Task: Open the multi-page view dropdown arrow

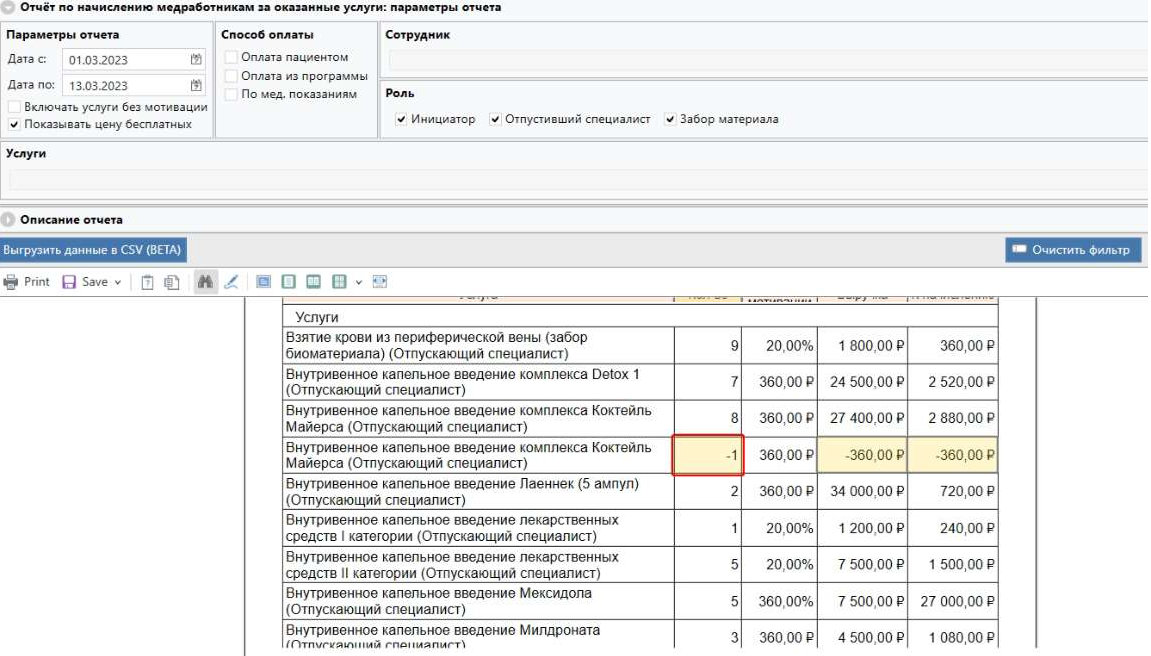Action: [x=358, y=283]
